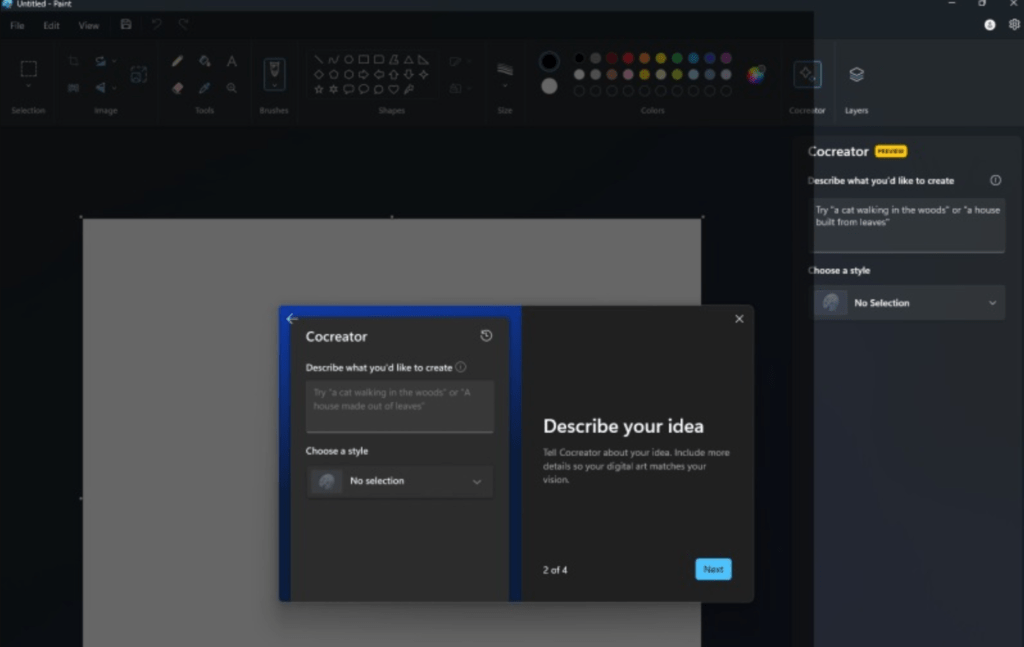Open Cocreator history icon in dialog
Image resolution: width=1024 pixels, height=647 pixels.
486,336
